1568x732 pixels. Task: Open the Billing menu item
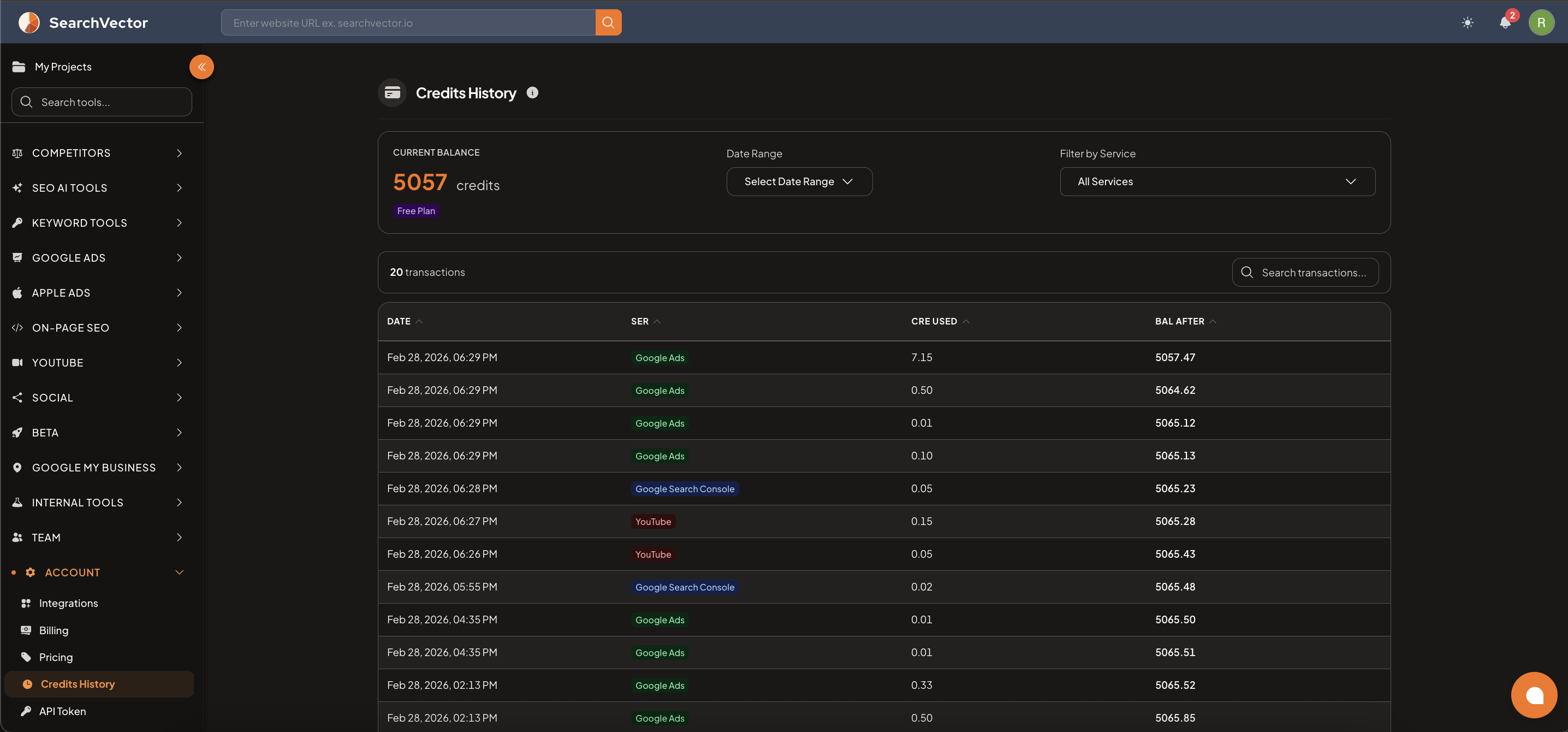click(x=54, y=630)
